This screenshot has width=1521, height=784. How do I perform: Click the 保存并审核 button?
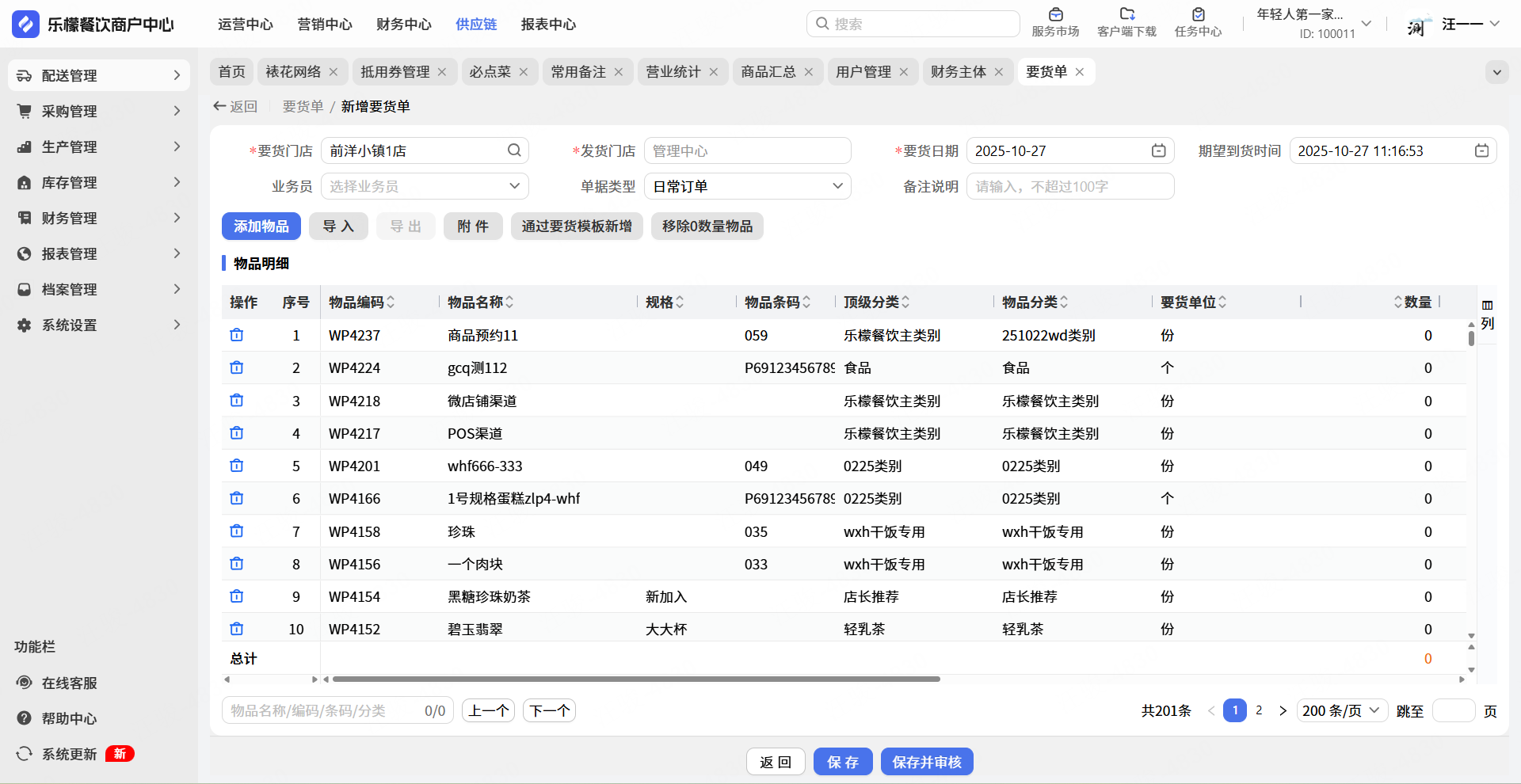(926, 762)
